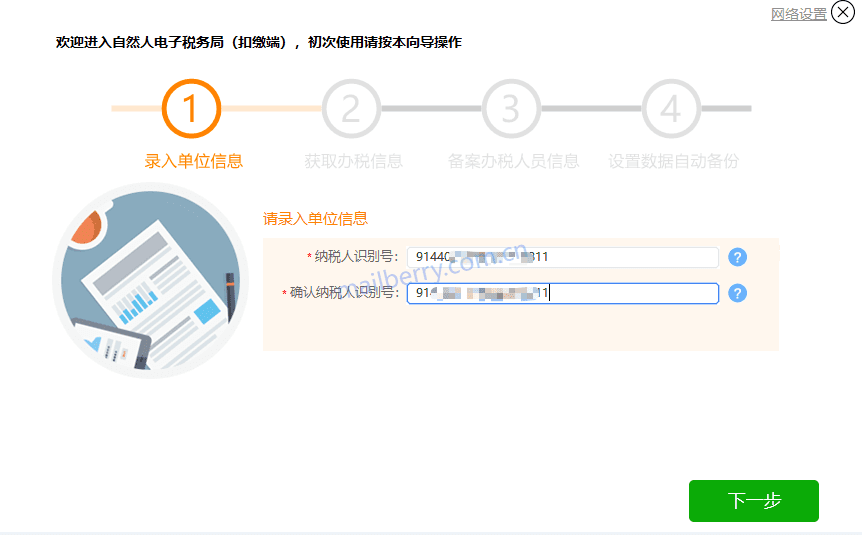Select step 4 circle icon
The width and height of the screenshot is (862, 535).
point(671,108)
